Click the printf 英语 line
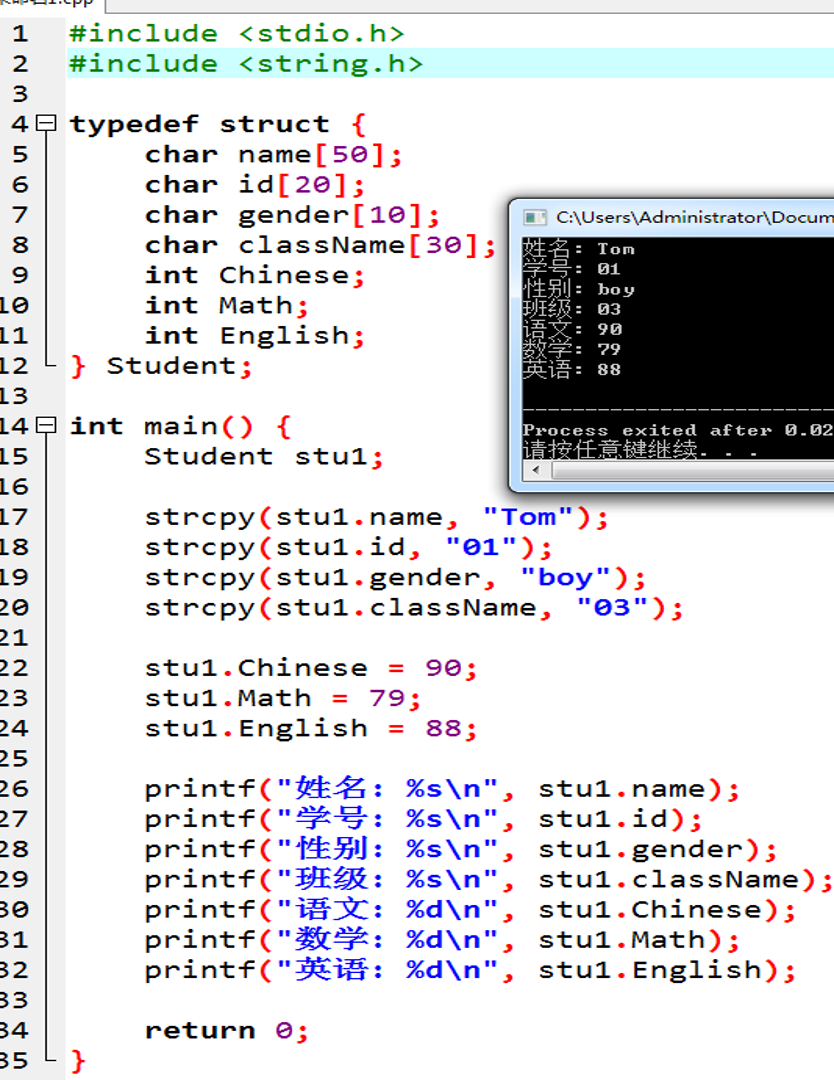The height and width of the screenshot is (1080, 834). [470, 970]
